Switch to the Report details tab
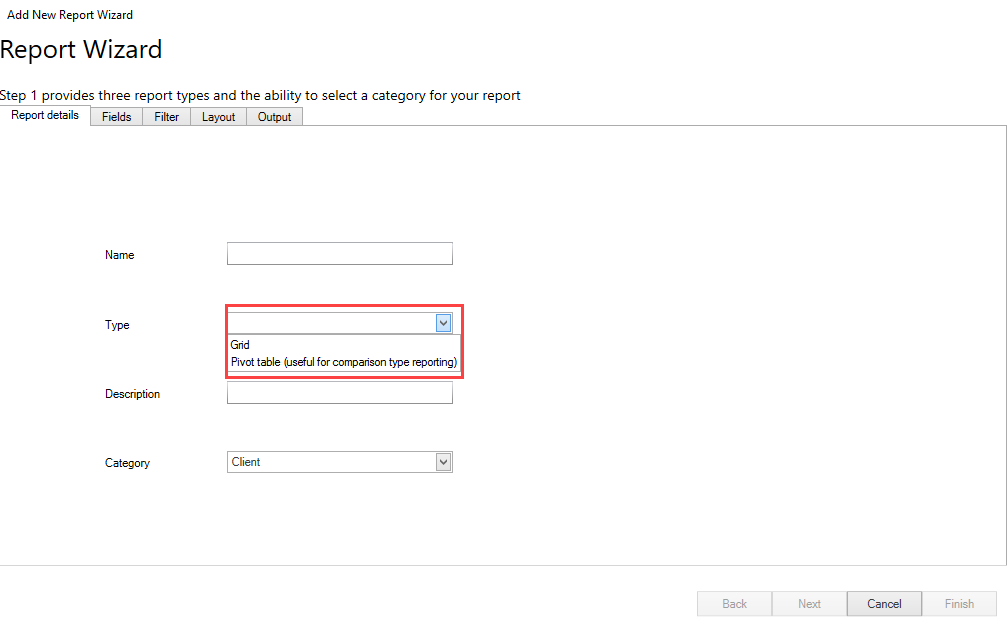The width and height of the screenshot is (1007, 642). (45, 116)
